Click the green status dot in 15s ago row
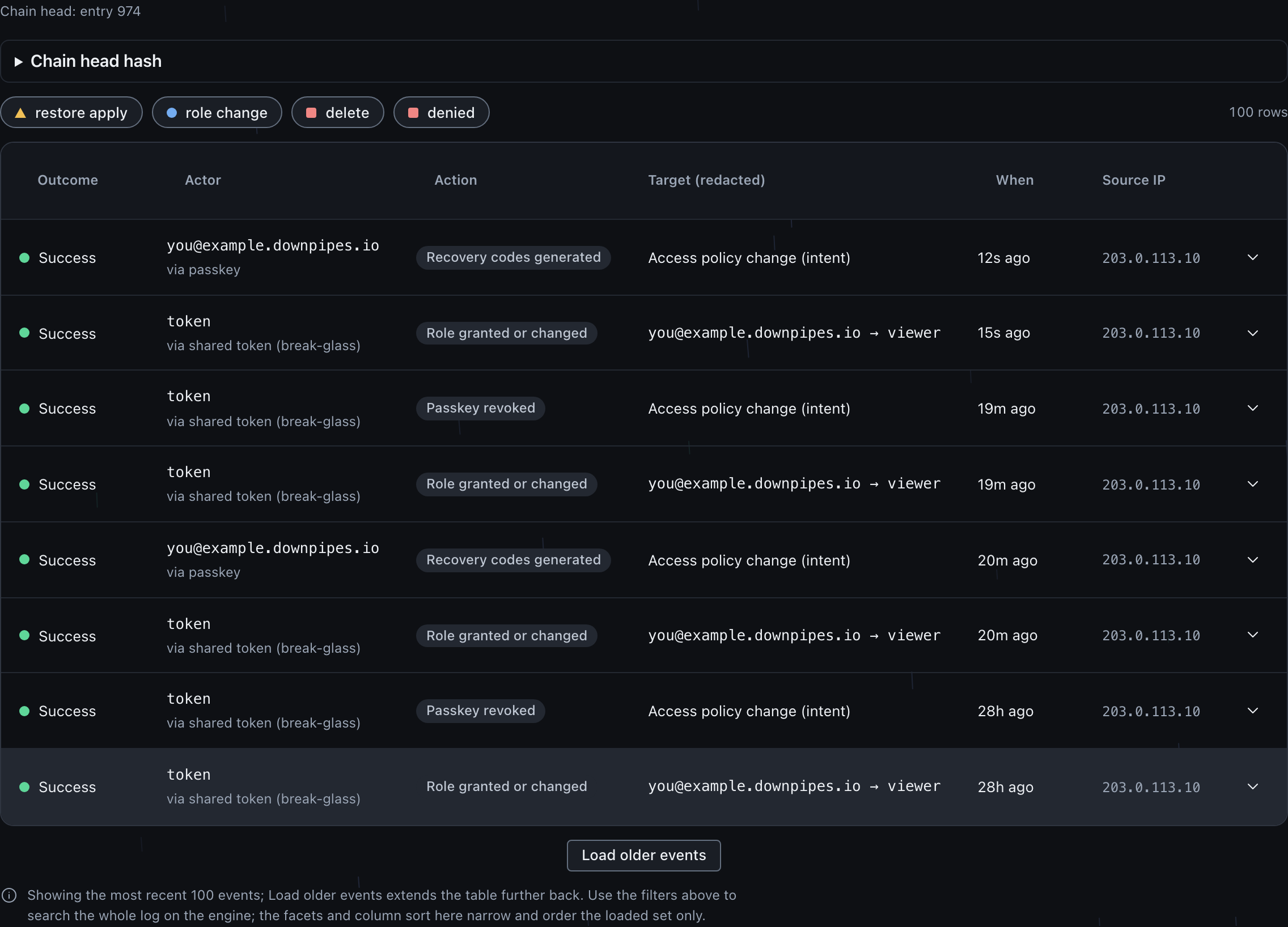Image resolution: width=1288 pixels, height=927 pixels. pyautogui.click(x=24, y=333)
